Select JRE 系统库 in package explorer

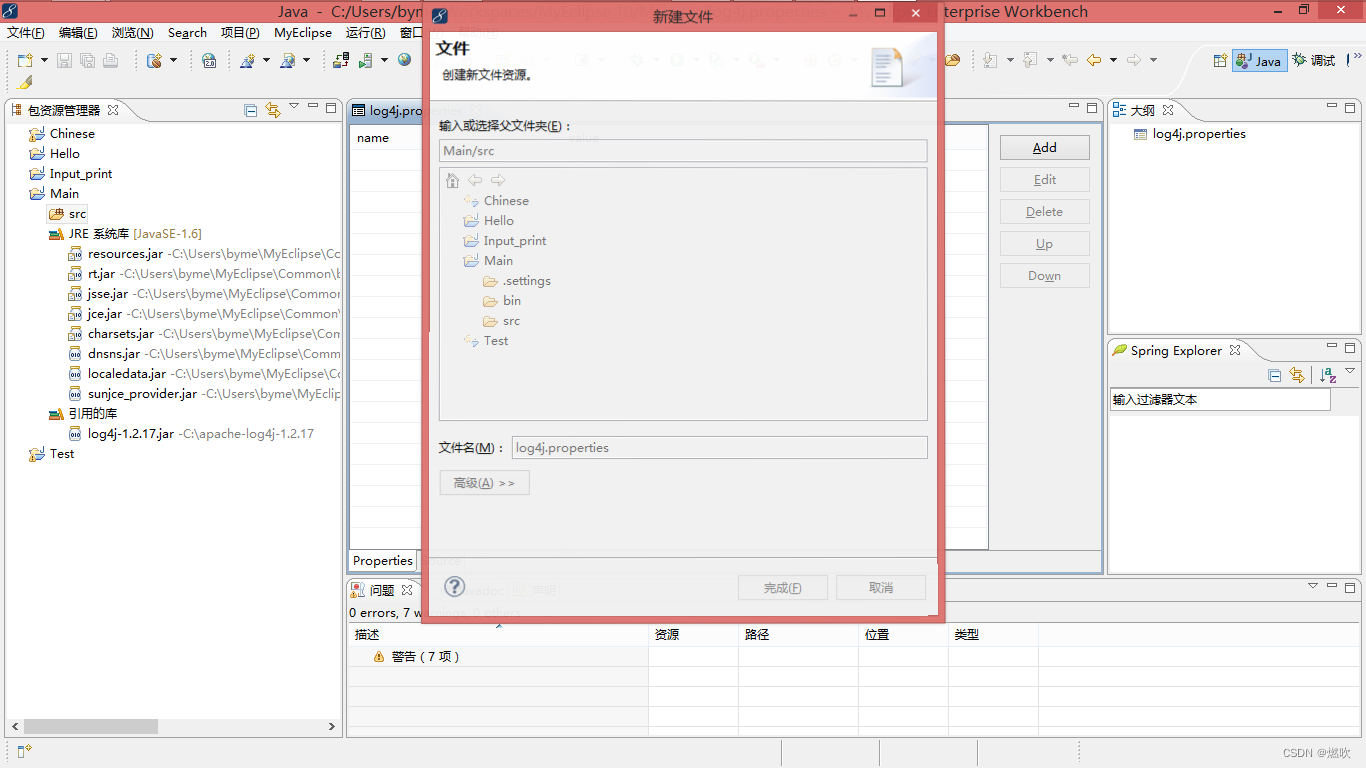tap(125, 234)
